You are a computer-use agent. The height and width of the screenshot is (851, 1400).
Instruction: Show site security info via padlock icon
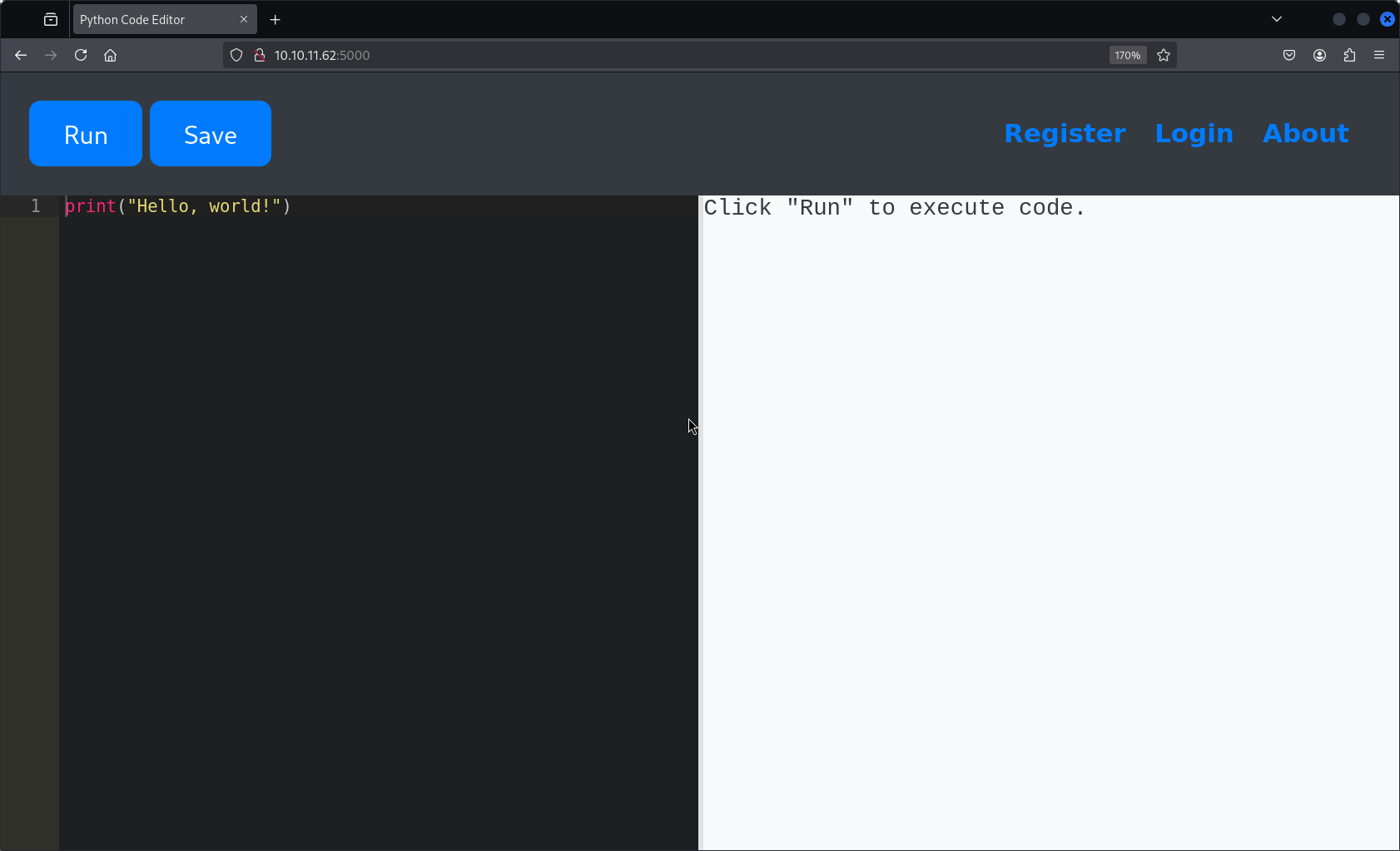[260, 55]
